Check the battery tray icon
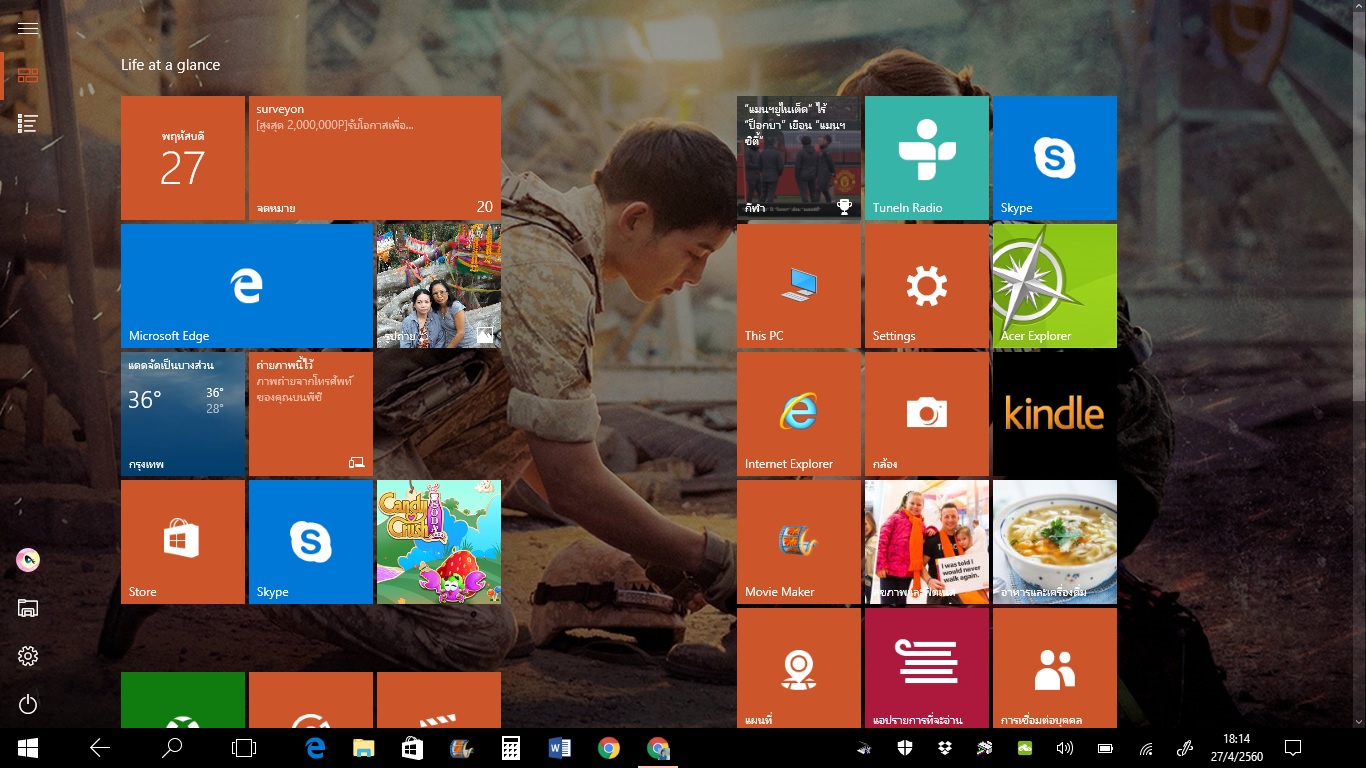1366x768 pixels. 1105,748
